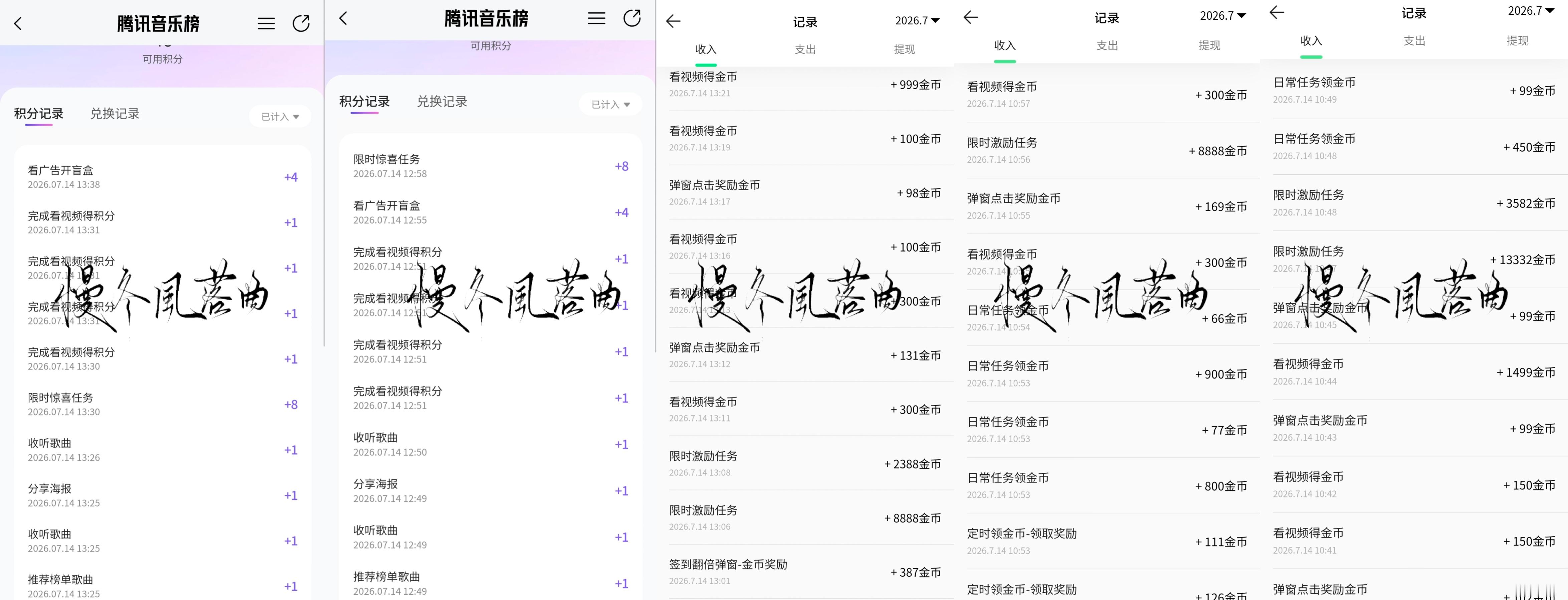This screenshot has width=1568, height=600.
Task: Tap the back arrow in the leftmost 腾讯音乐榜 screen
Action: pos(18,24)
